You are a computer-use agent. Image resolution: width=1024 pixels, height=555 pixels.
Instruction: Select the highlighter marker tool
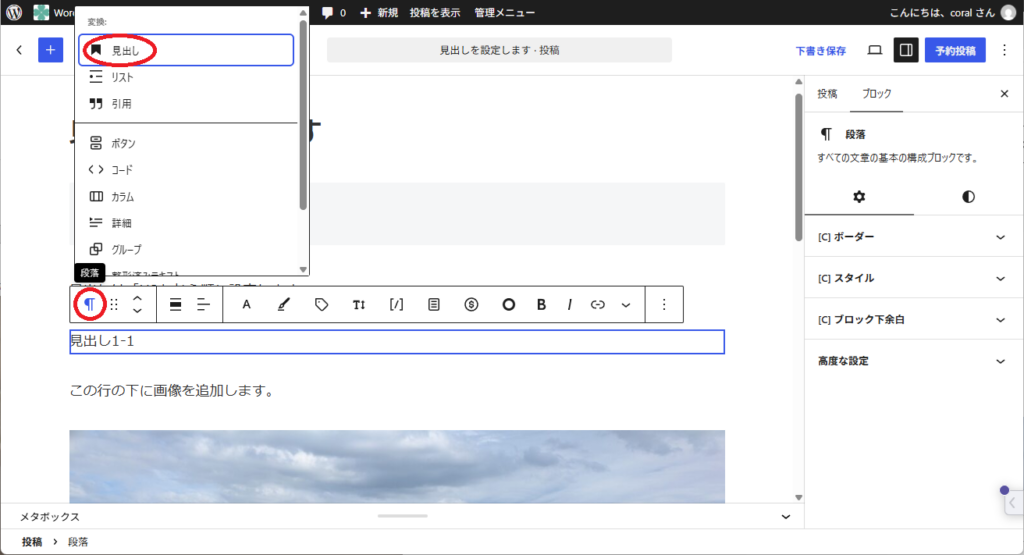coord(283,304)
